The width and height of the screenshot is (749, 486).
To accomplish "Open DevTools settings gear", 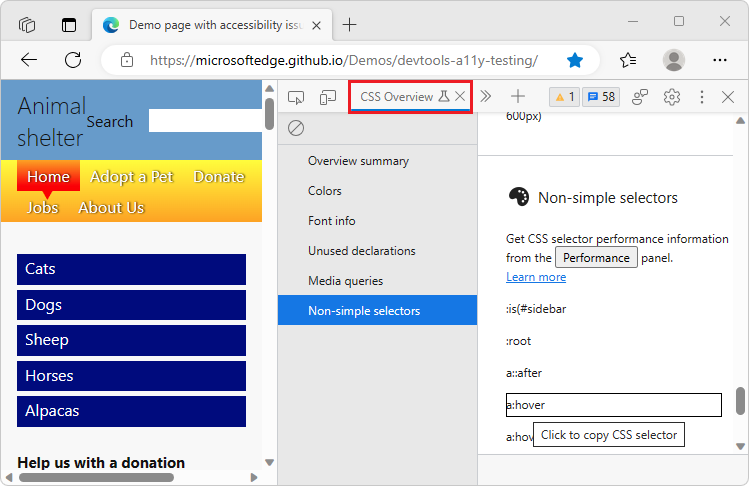I will (672, 97).
